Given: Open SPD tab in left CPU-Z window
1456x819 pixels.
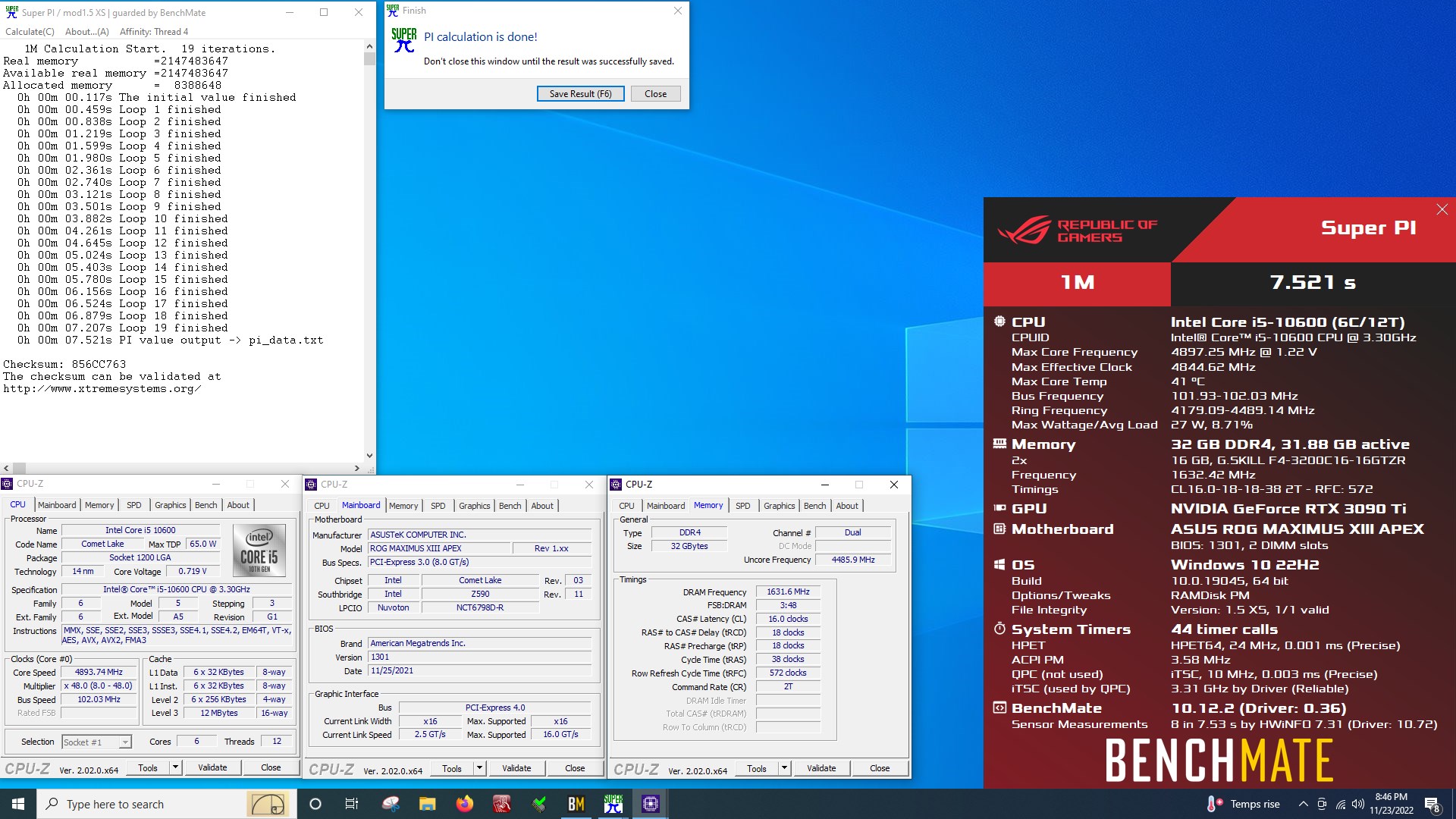Looking at the screenshot, I should click(134, 505).
